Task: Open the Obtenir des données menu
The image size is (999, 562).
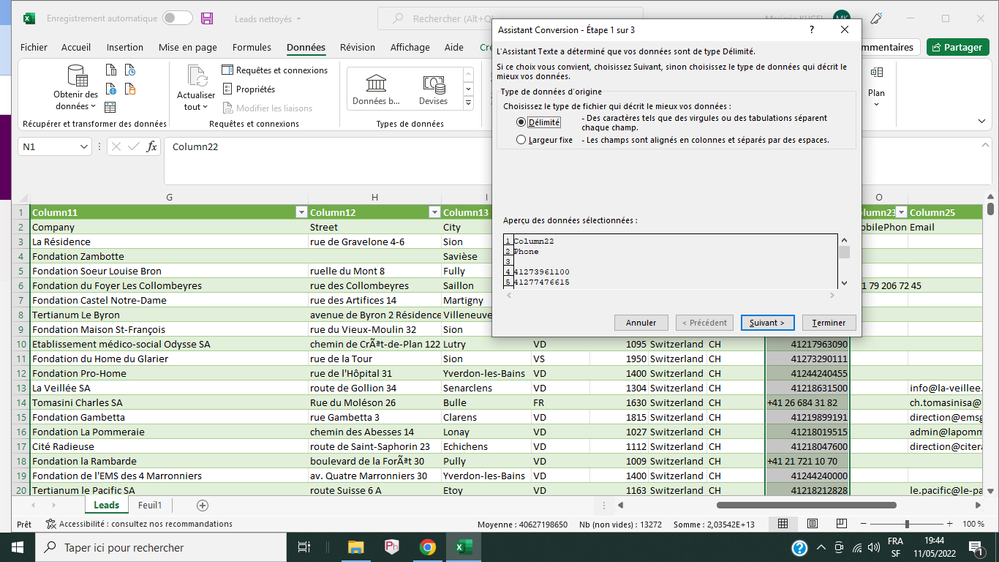Action: click(x=76, y=88)
